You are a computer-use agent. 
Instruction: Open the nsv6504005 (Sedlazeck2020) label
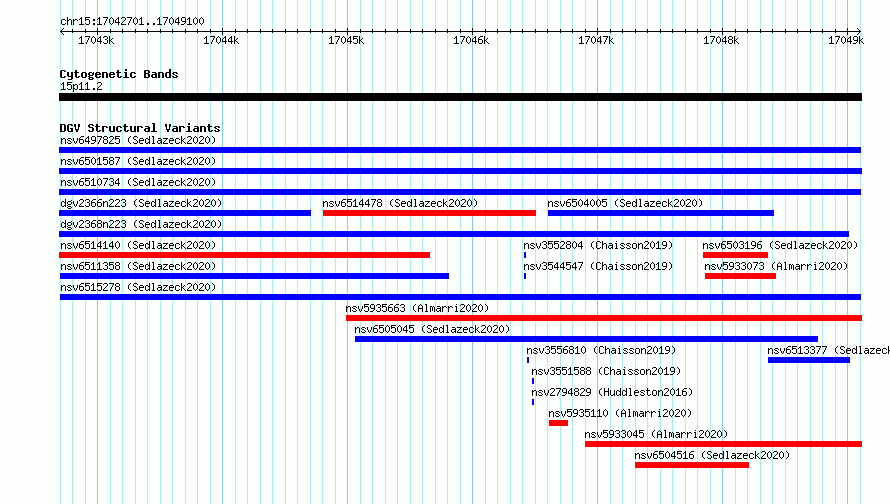tap(625, 203)
